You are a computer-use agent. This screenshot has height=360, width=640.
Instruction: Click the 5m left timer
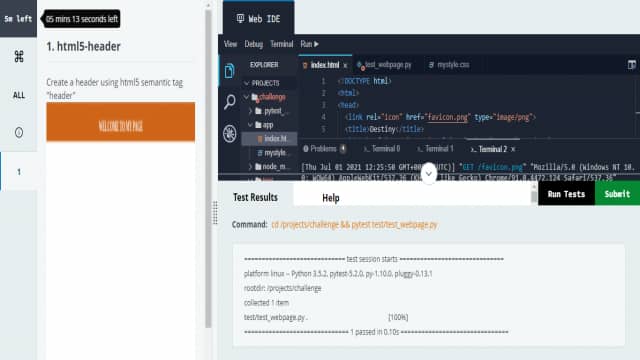[18, 19]
